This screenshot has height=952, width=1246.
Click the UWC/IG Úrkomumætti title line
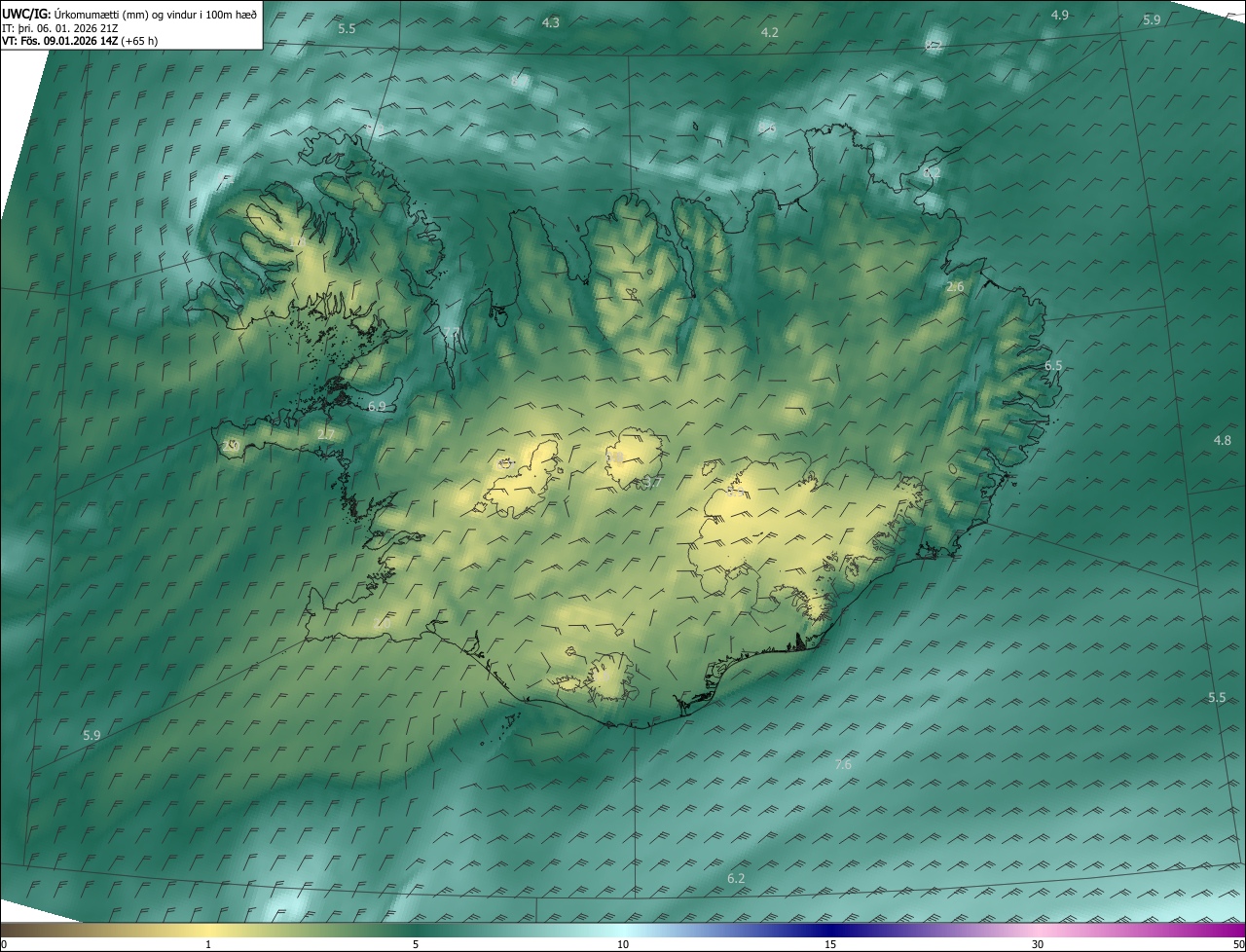[x=129, y=13]
